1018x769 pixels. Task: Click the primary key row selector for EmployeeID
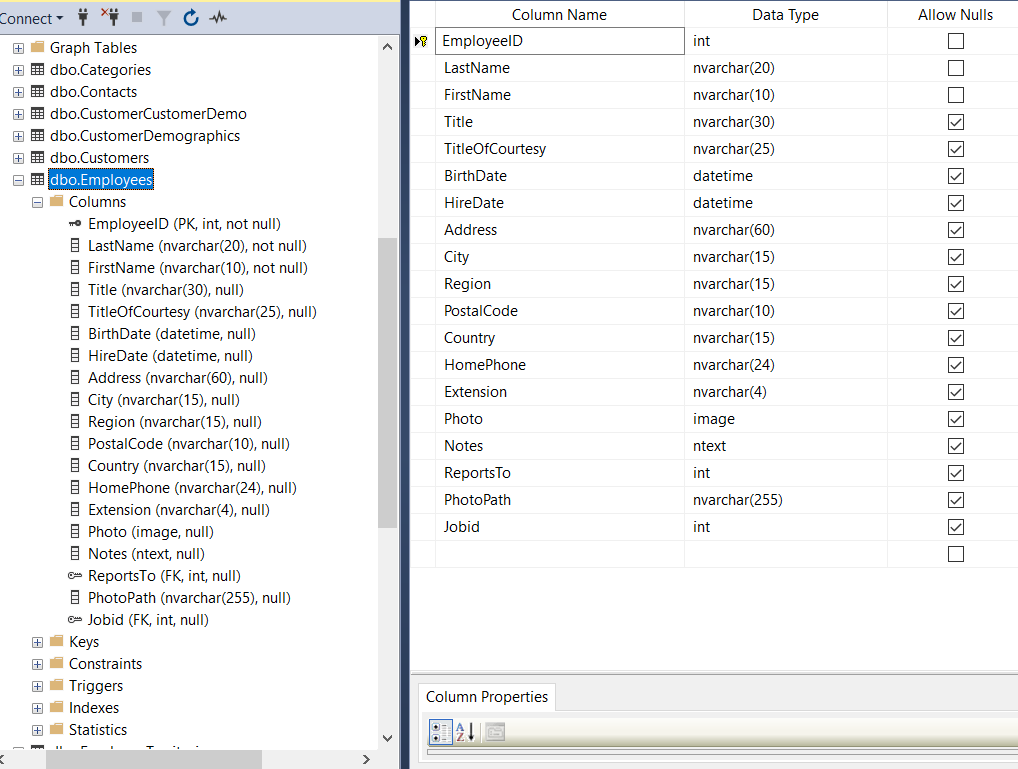(x=421, y=41)
